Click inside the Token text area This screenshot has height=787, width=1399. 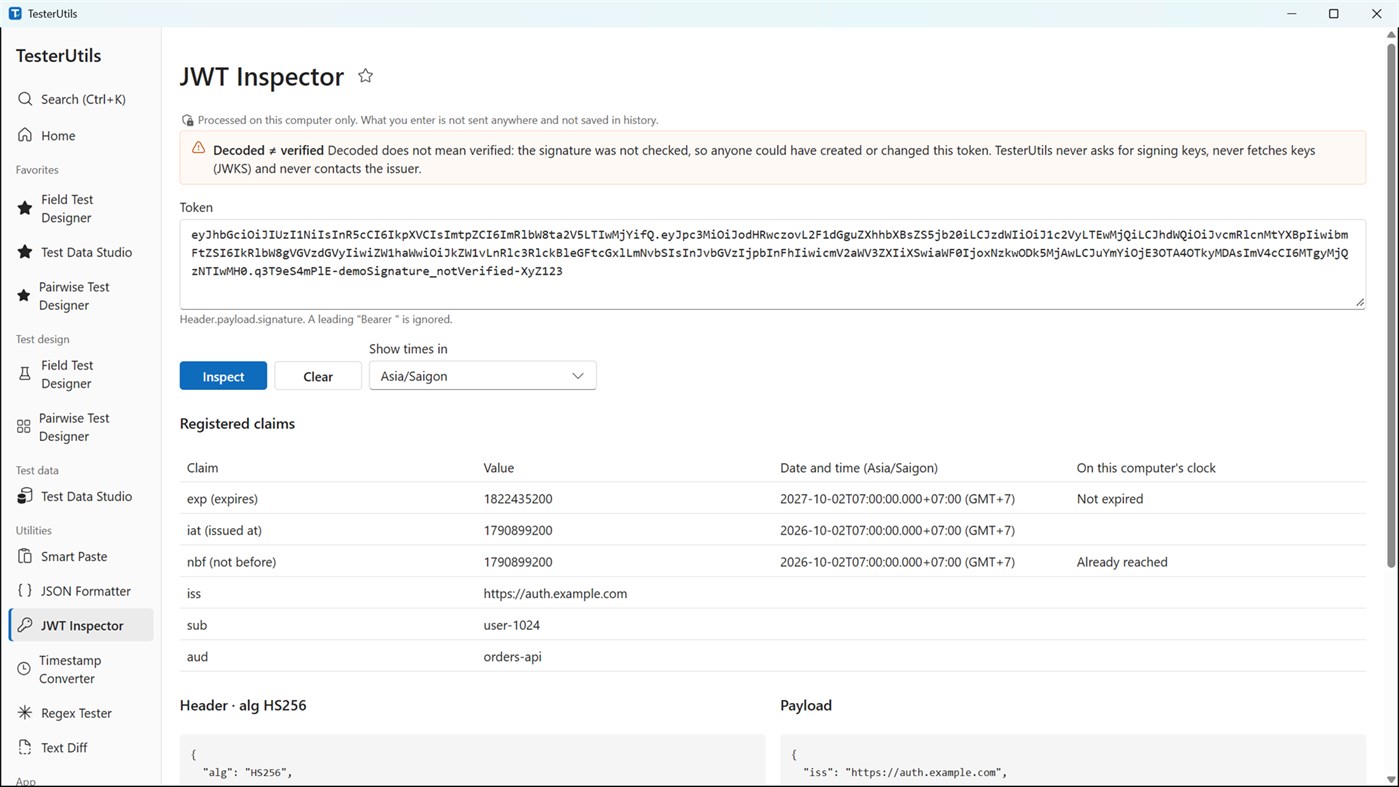[x=772, y=264]
